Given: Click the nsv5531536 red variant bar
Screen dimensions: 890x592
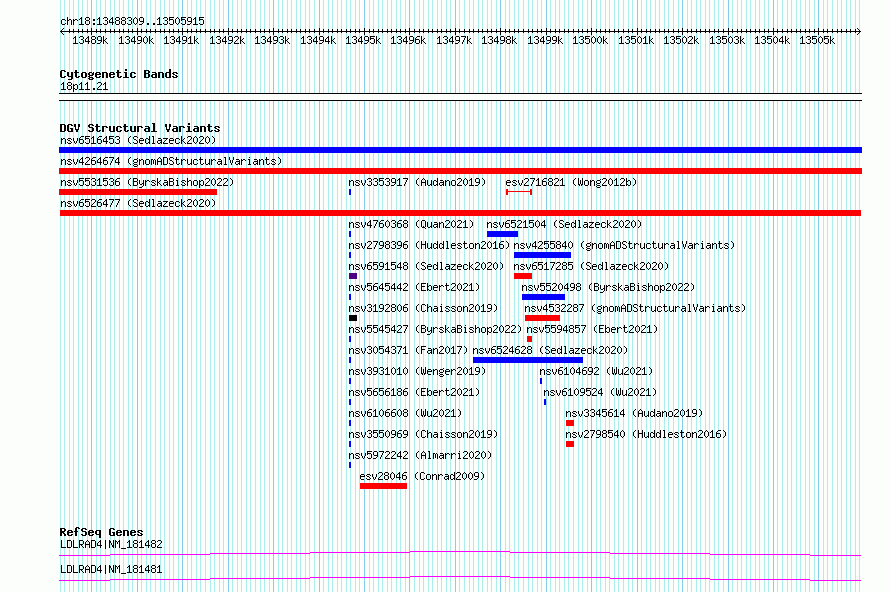Looking at the screenshot, I should pyautogui.click(x=138, y=192).
